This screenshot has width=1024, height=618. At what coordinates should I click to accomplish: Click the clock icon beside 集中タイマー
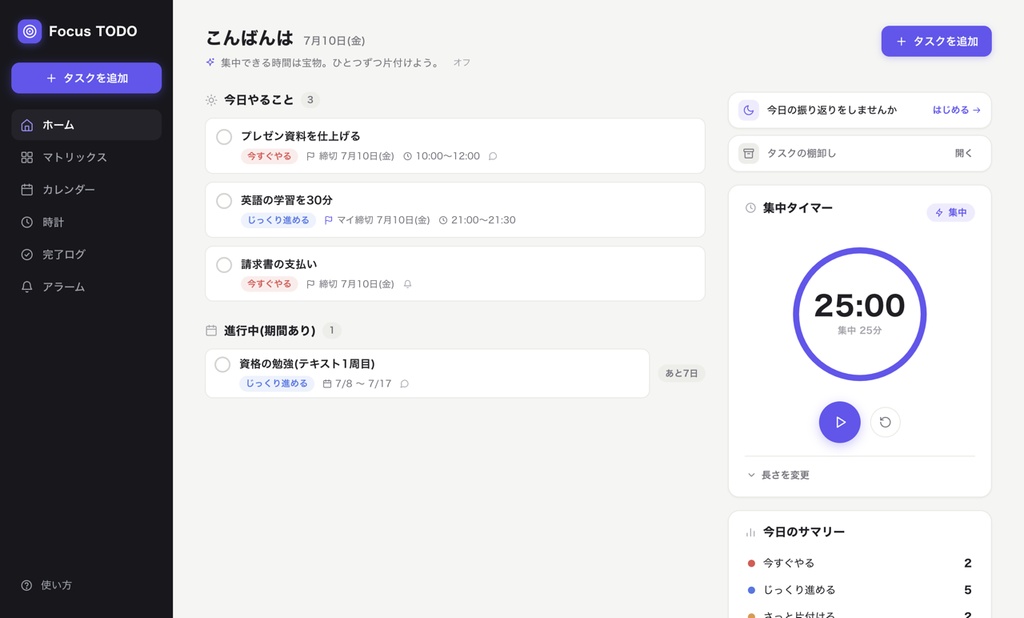(x=750, y=208)
